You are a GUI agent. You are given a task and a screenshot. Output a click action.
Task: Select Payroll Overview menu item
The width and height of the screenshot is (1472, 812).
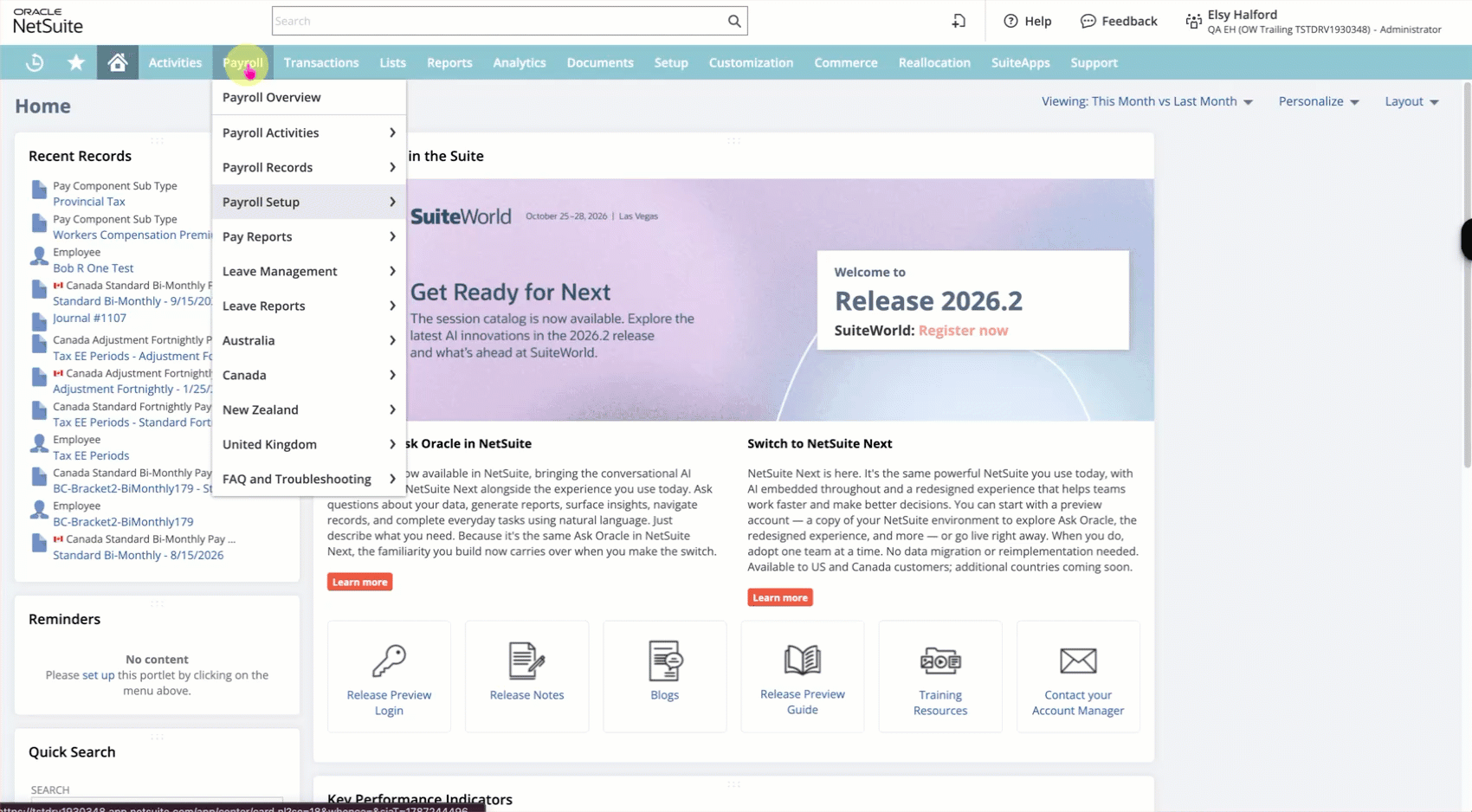pyautogui.click(x=309, y=97)
